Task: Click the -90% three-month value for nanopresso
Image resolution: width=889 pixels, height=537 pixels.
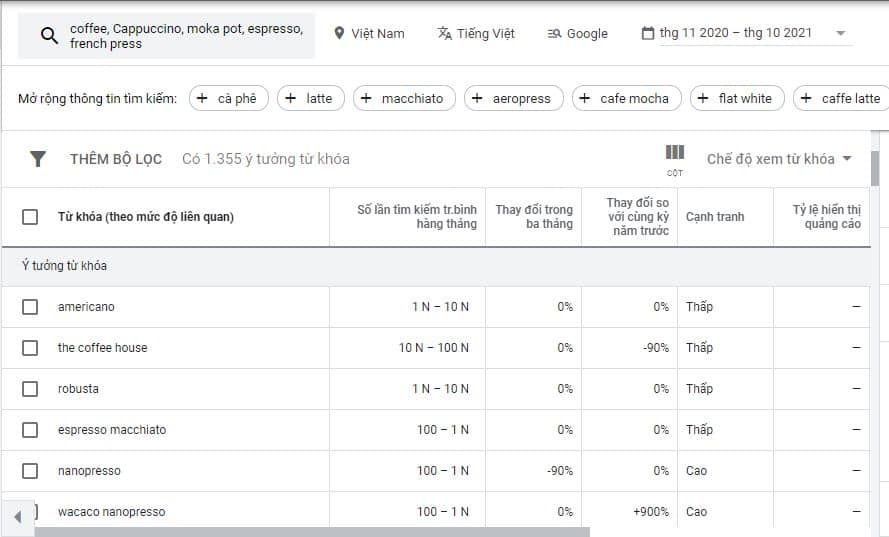Action: click(560, 471)
